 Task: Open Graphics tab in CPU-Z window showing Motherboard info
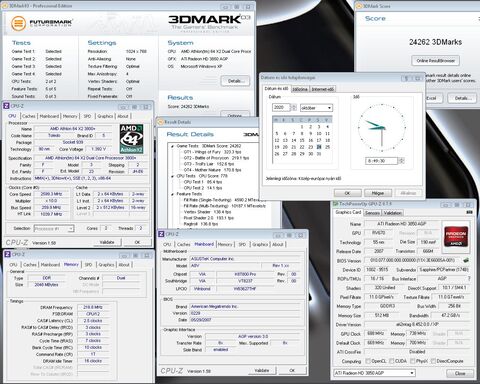click(x=260, y=244)
